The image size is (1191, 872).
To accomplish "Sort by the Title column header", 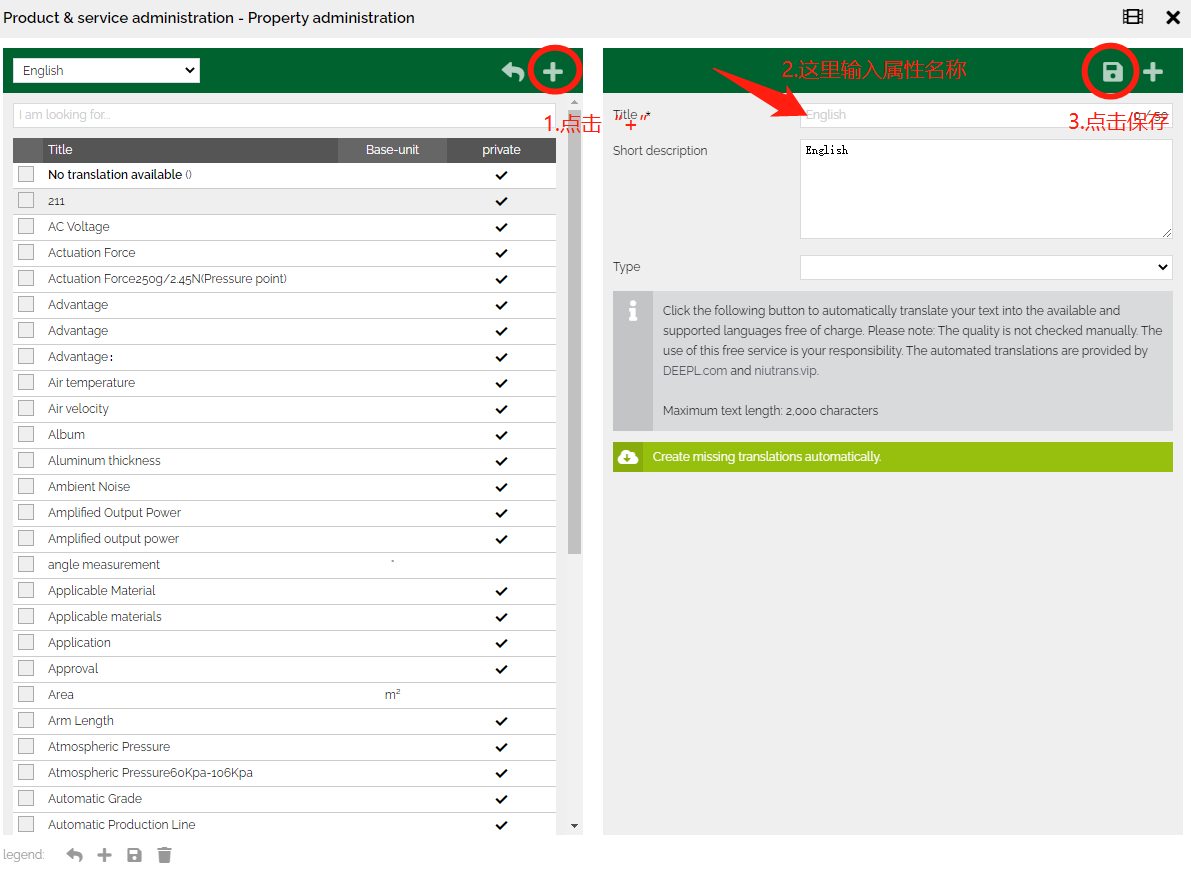I will coord(61,150).
